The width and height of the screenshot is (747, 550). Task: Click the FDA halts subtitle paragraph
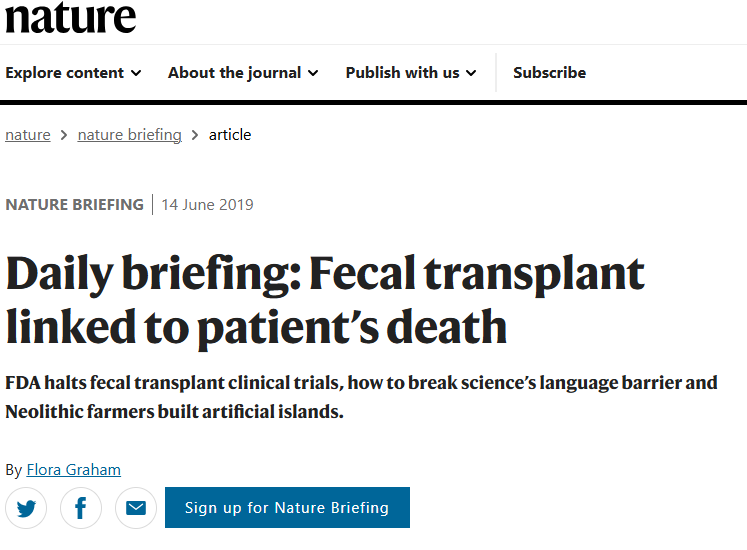pyautogui.click(x=360, y=397)
